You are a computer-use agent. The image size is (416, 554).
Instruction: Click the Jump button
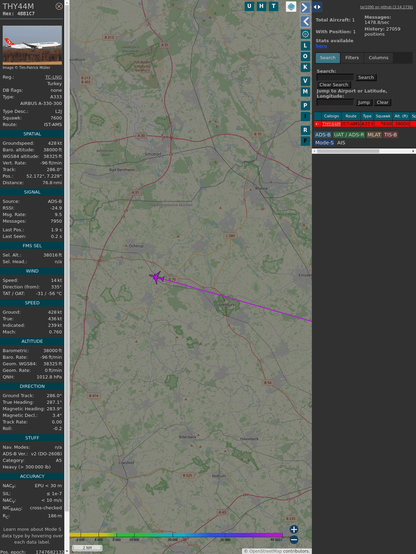coord(364,102)
